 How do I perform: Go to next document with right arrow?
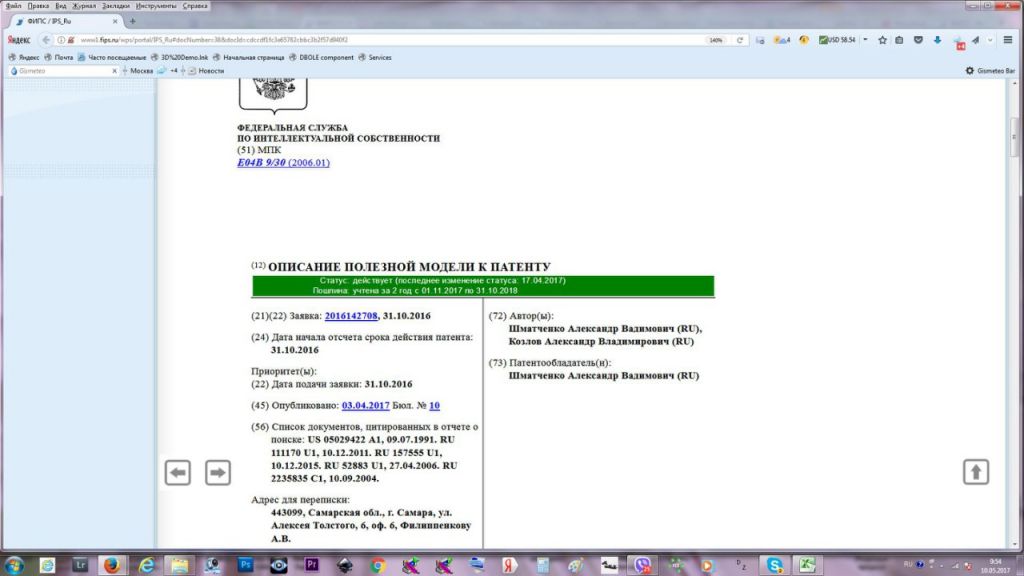click(x=217, y=473)
